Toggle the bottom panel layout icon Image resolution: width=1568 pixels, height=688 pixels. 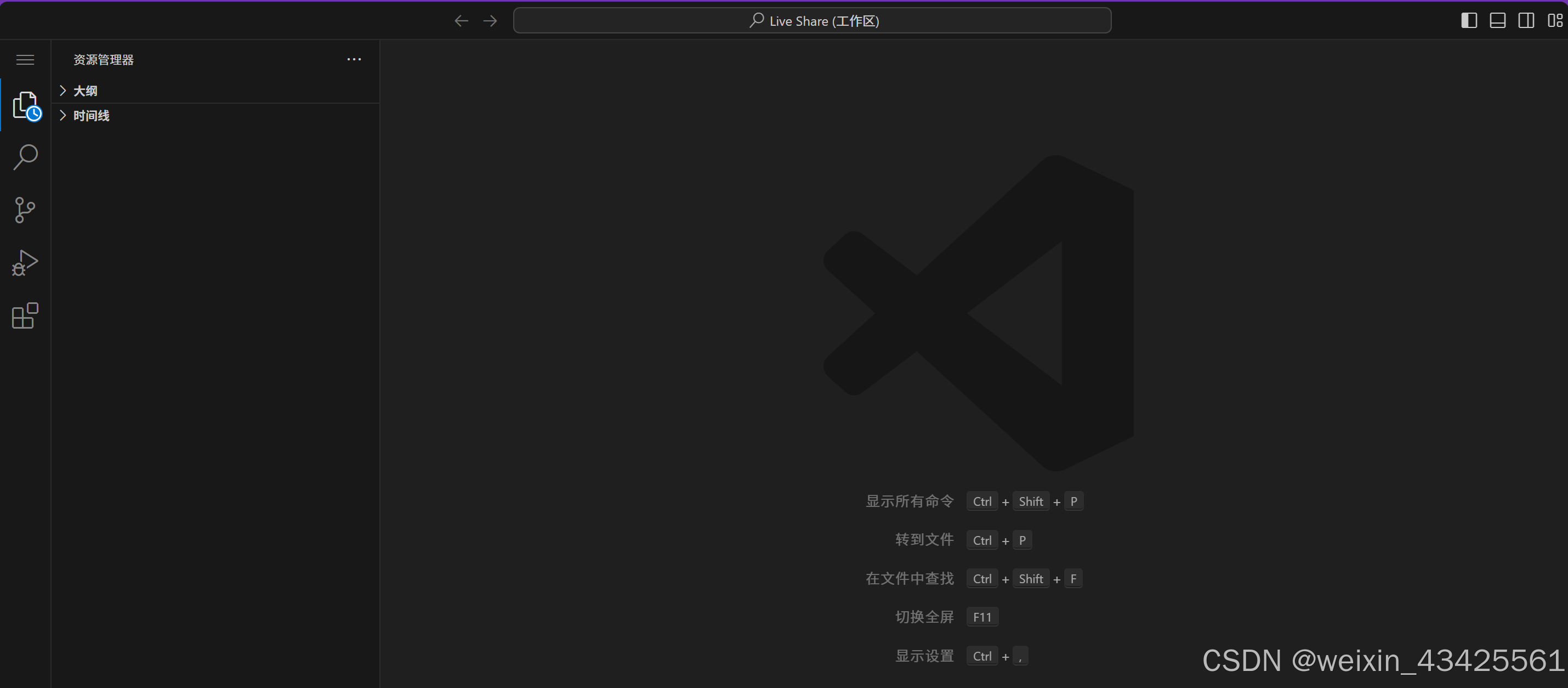point(1497,21)
